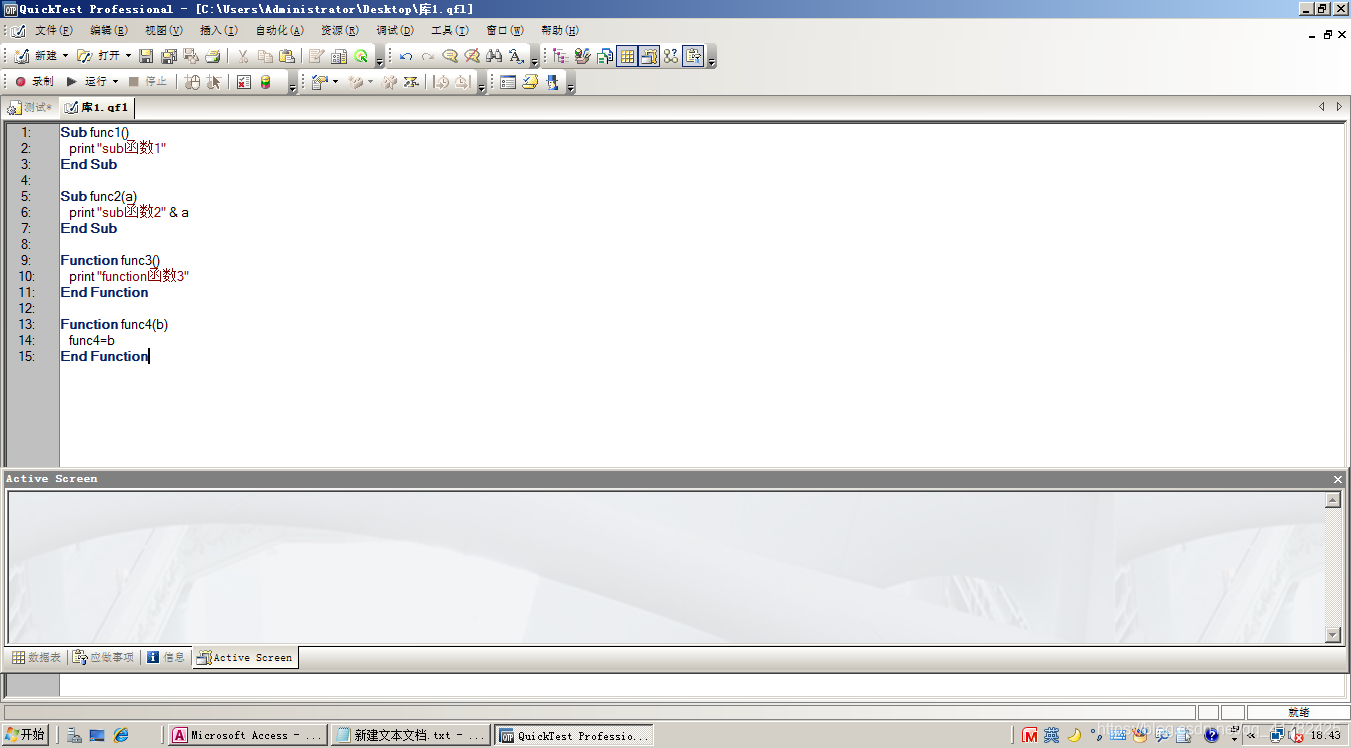Open the New (新建) dropdown arrow

[65, 56]
